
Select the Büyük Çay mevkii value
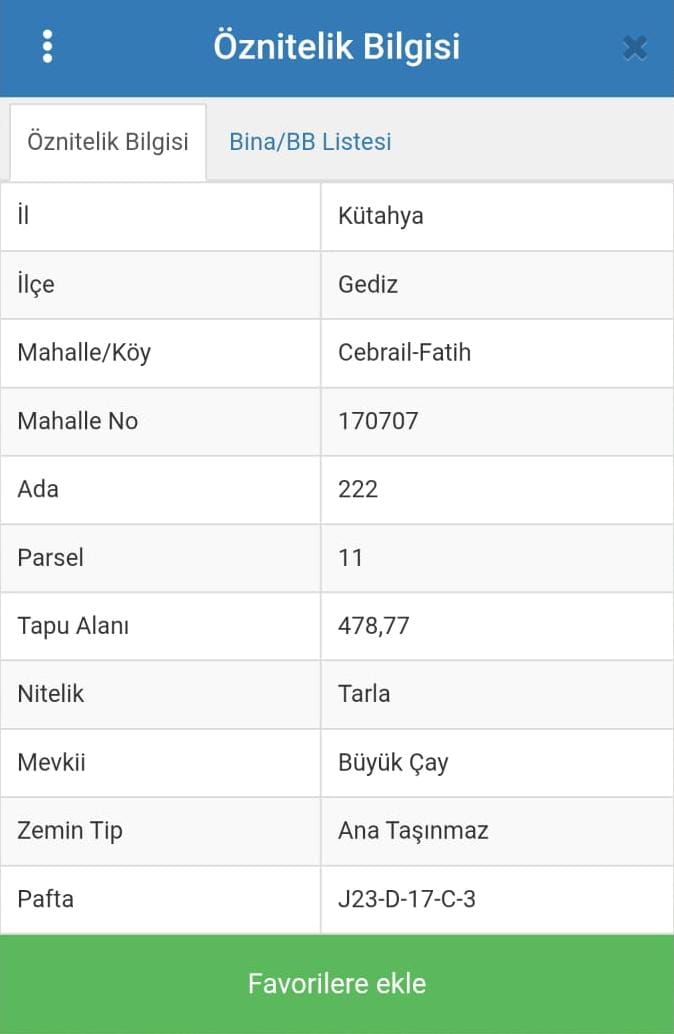(x=393, y=763)
